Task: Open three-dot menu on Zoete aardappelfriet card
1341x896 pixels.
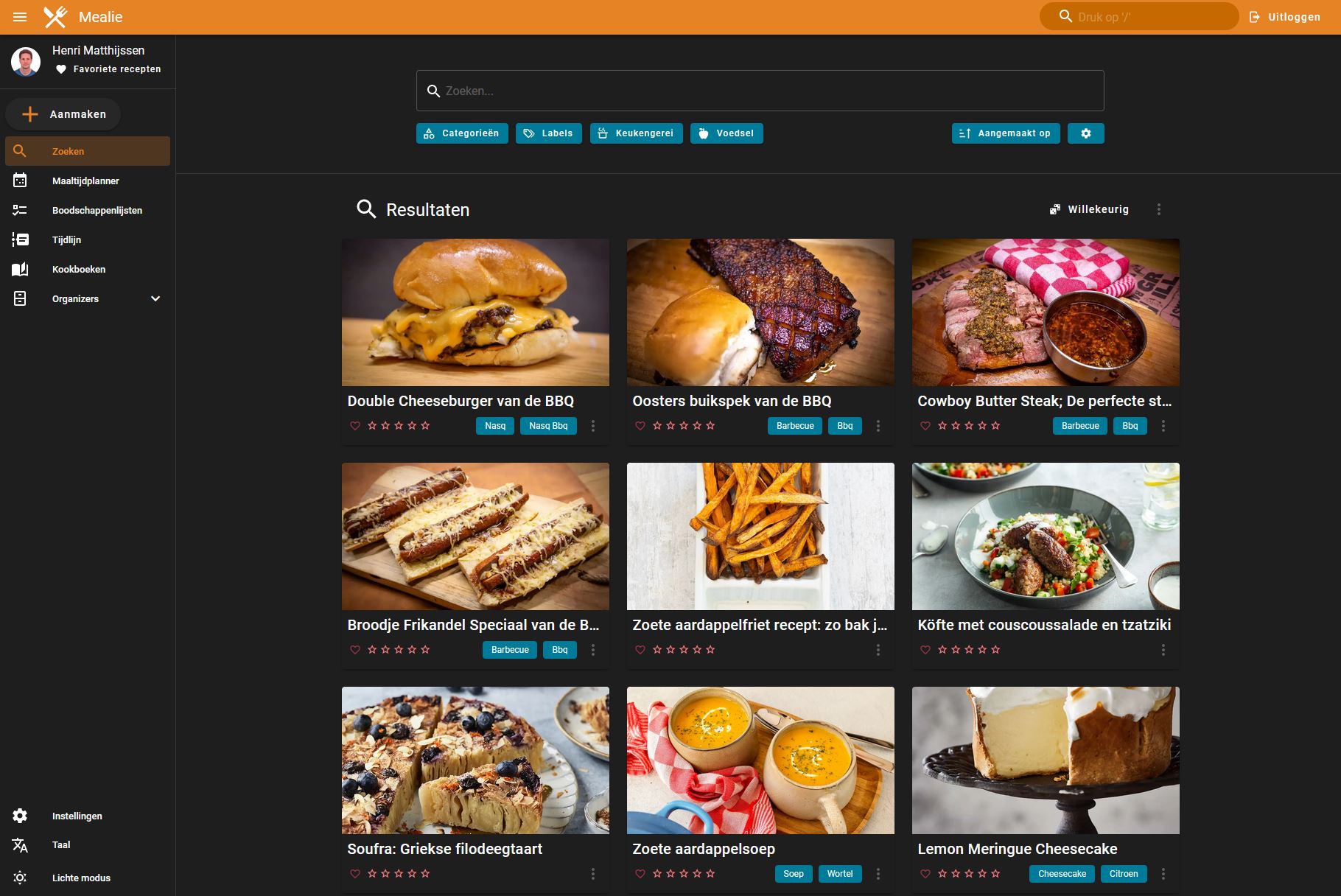Action: [x=878, y=650]
